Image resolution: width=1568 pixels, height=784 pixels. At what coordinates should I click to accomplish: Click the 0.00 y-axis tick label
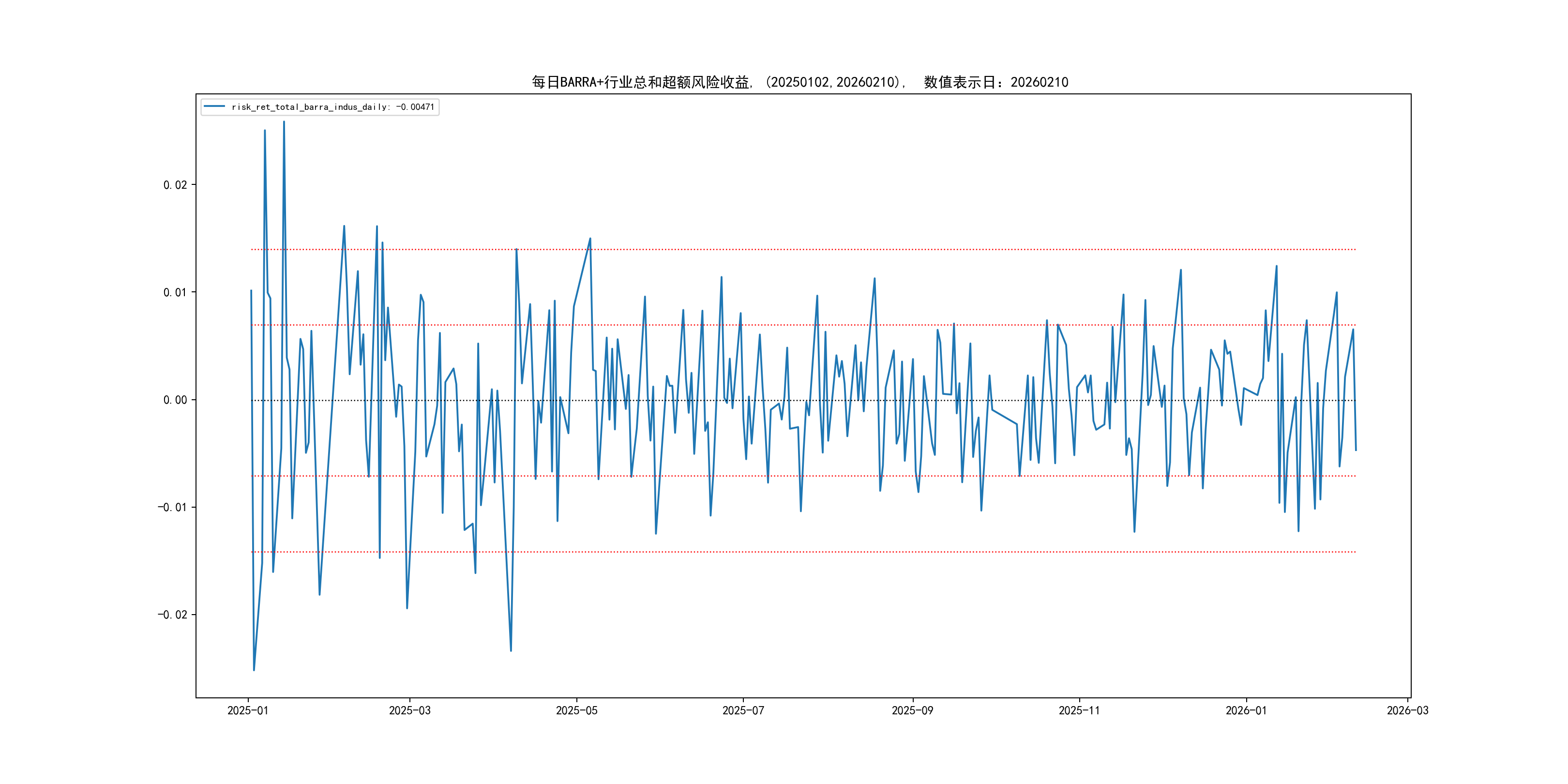(x=175, y=400)
